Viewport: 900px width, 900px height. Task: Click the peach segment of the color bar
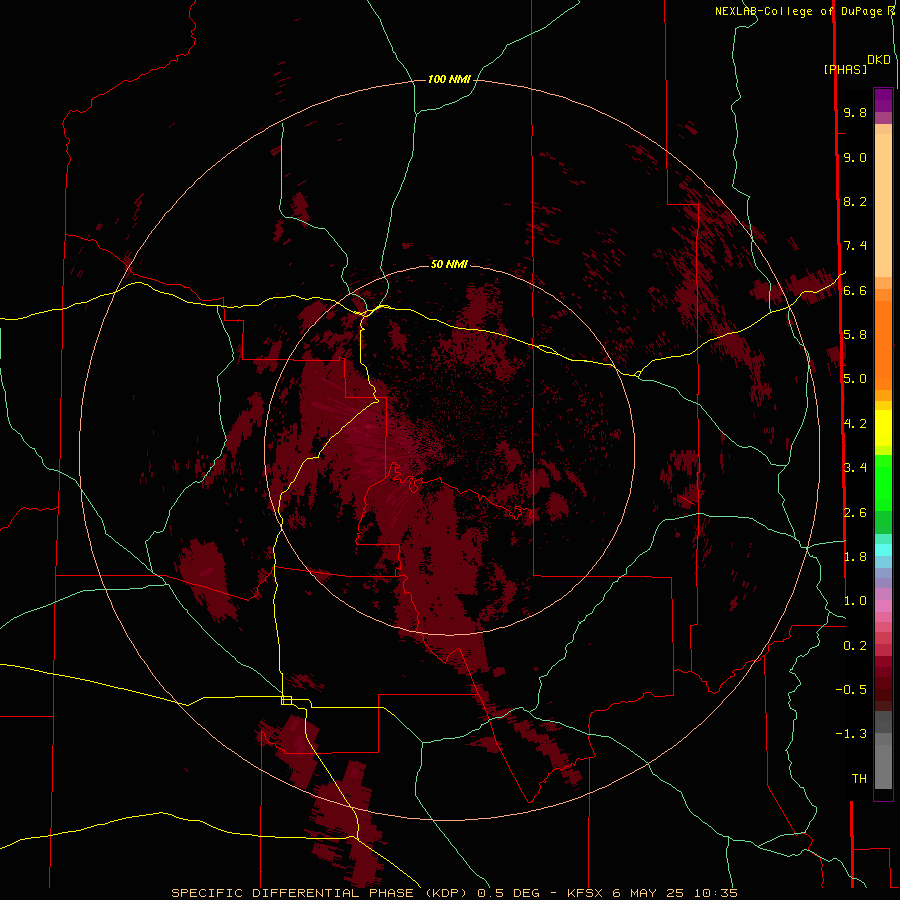[883, 207]
